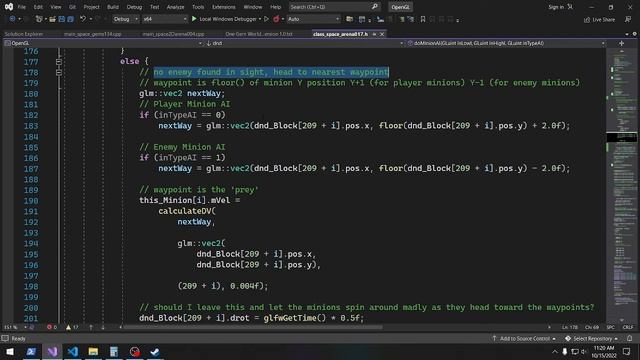Screen dimensions: 640x360
Task: Click the notifications bell in status bar
Action: coord(630,338)
